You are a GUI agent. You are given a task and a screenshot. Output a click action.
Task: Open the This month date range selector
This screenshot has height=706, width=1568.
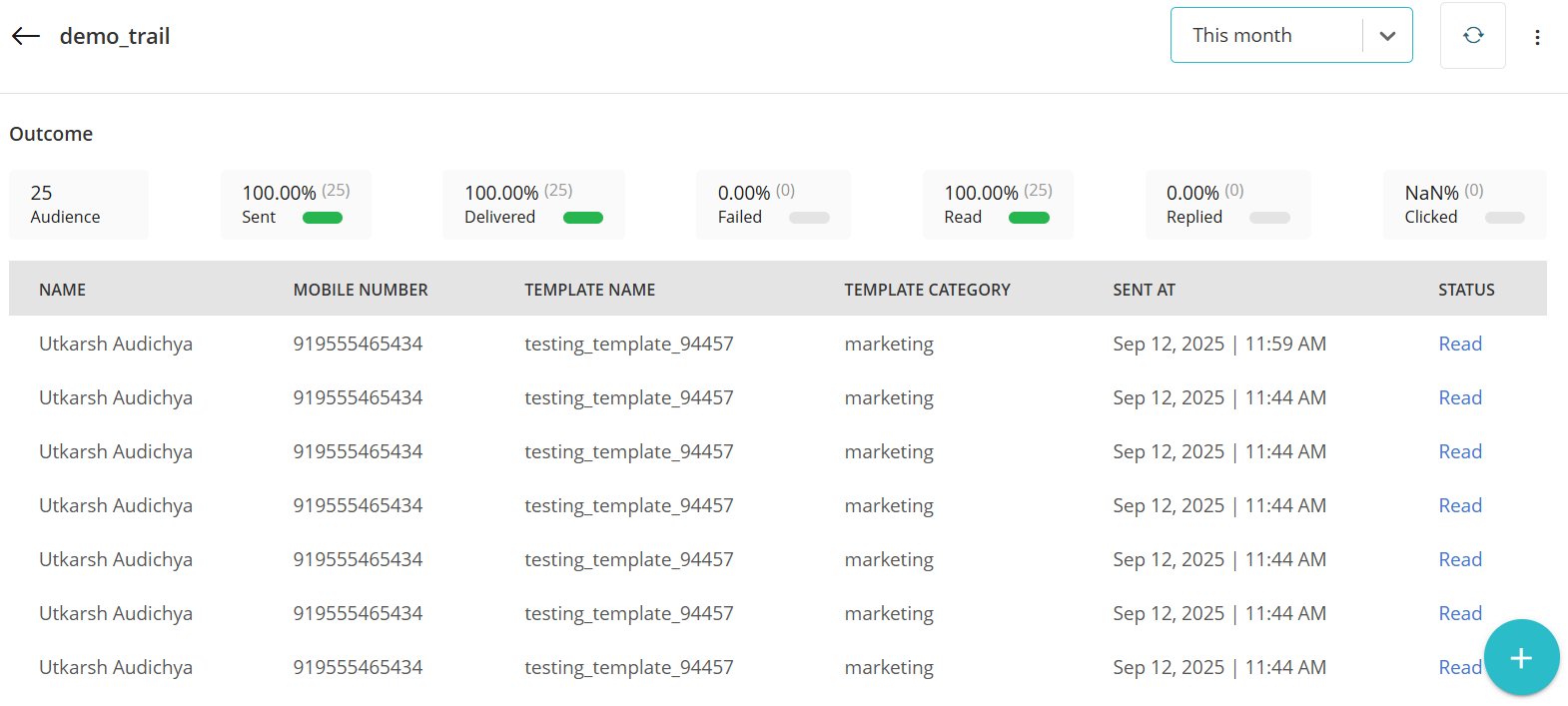coord(1265,36)
